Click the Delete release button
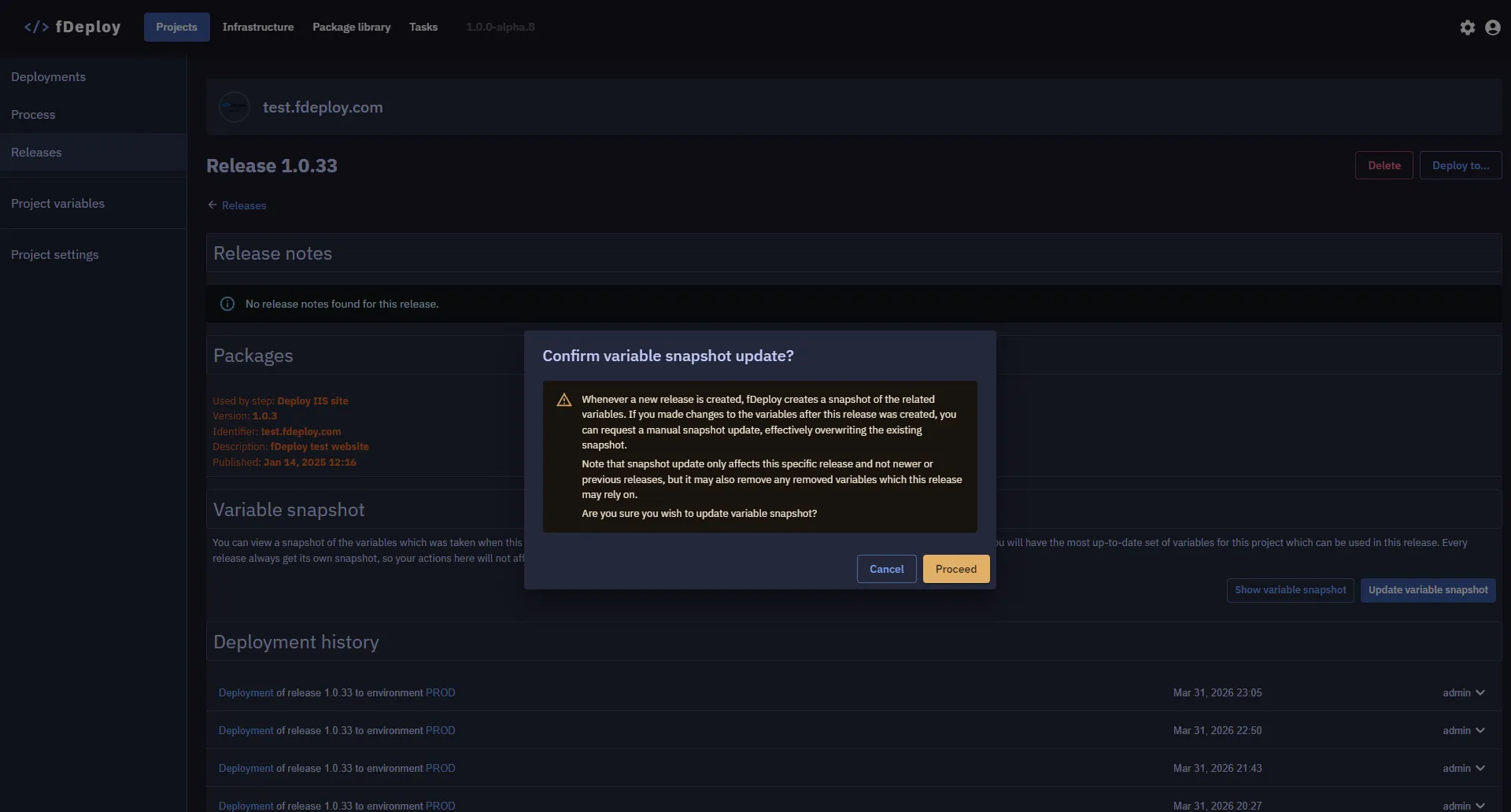1511x812 pixels. coord(1384,166)
